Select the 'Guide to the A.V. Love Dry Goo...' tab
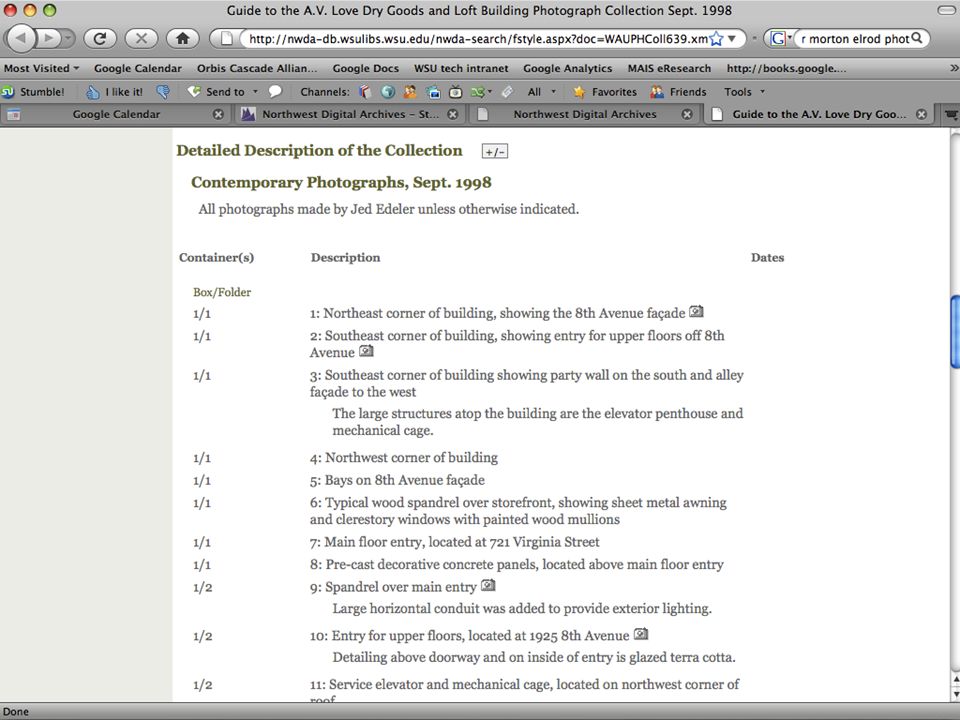This screenshot has width=960, height=720. click(819, 114)
